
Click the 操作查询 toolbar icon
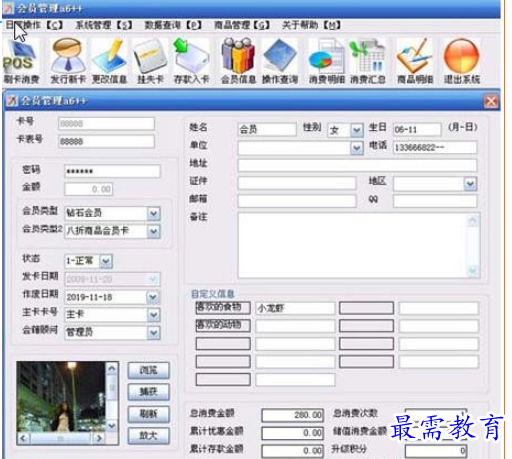pos(280,62)
